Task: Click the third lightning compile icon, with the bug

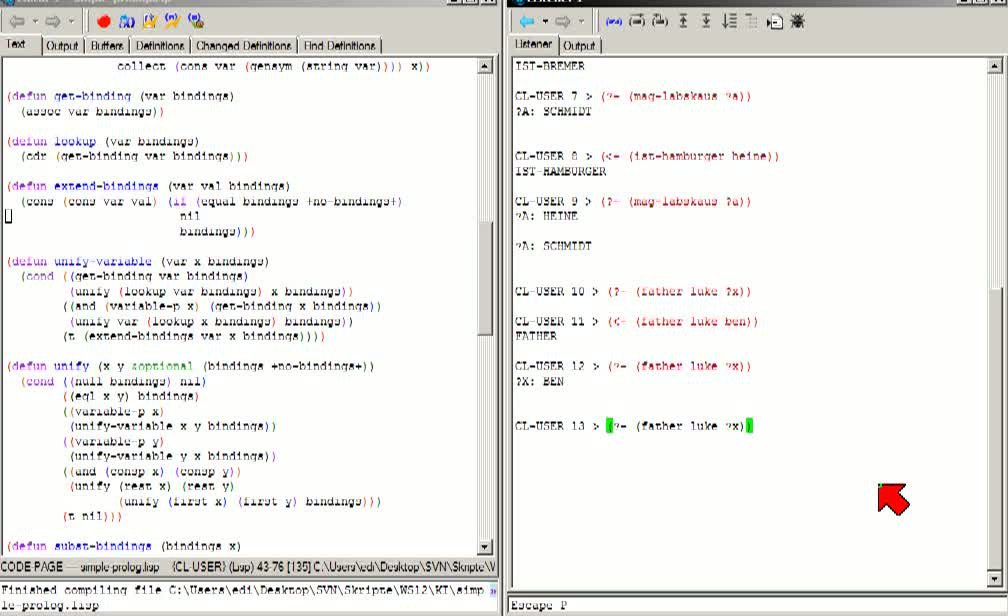Action: [x=196, y=21]
